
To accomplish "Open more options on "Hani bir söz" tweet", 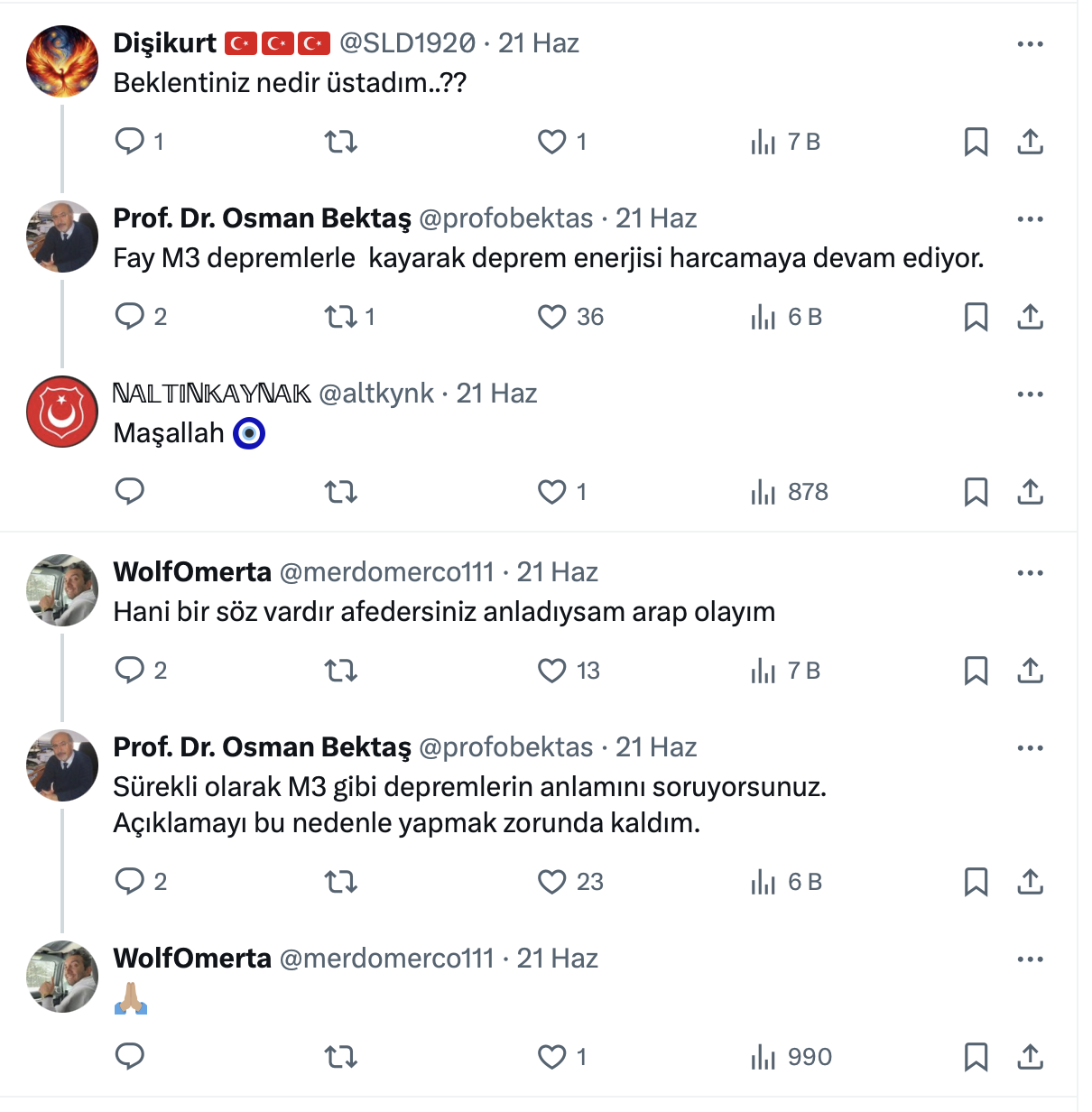I will 1030,573.
